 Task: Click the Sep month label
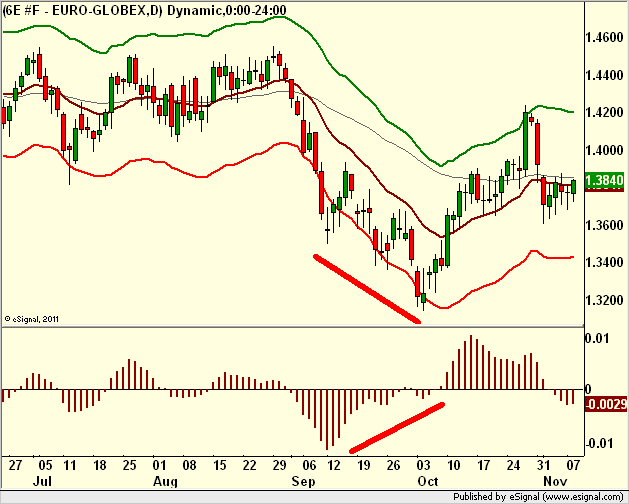pos(303,481)
